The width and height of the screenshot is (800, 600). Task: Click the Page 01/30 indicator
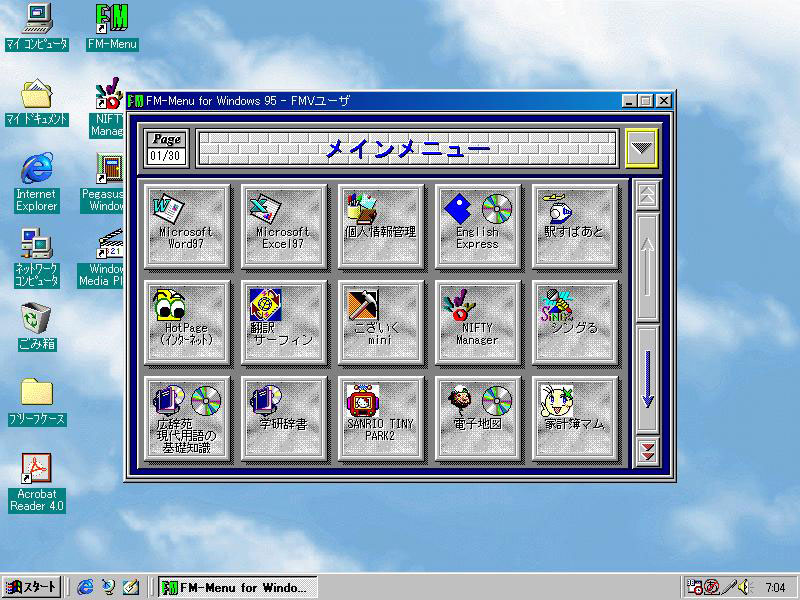tap(166, 148)
